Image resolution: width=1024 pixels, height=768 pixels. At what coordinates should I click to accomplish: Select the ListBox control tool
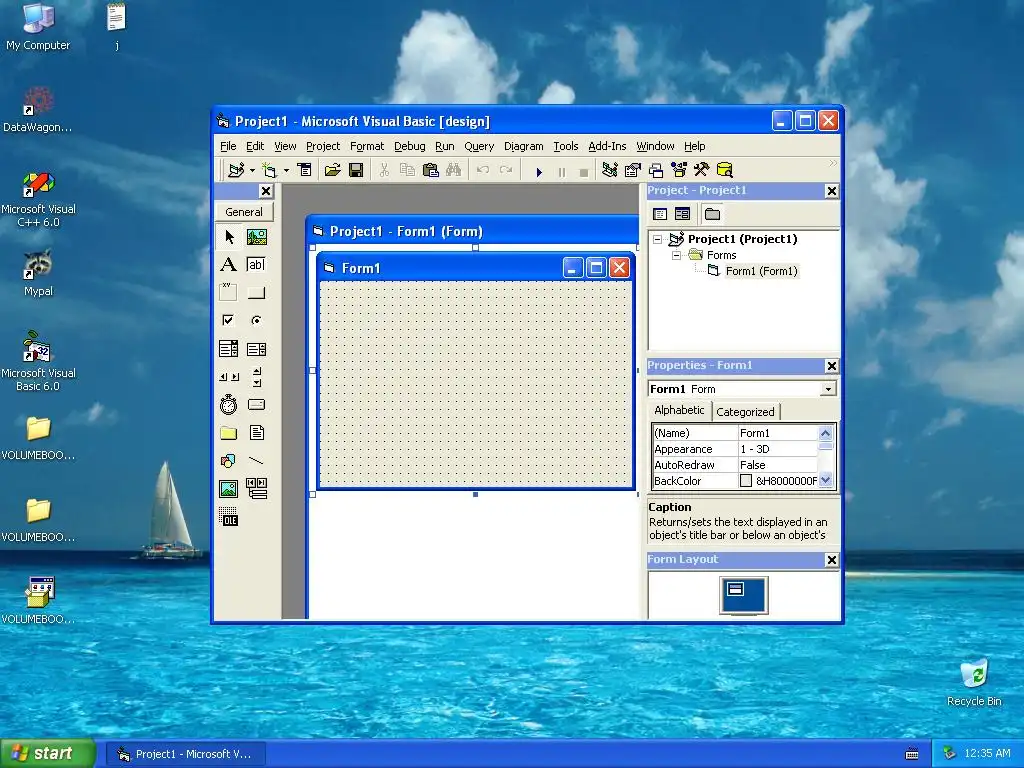coord(257,349)
